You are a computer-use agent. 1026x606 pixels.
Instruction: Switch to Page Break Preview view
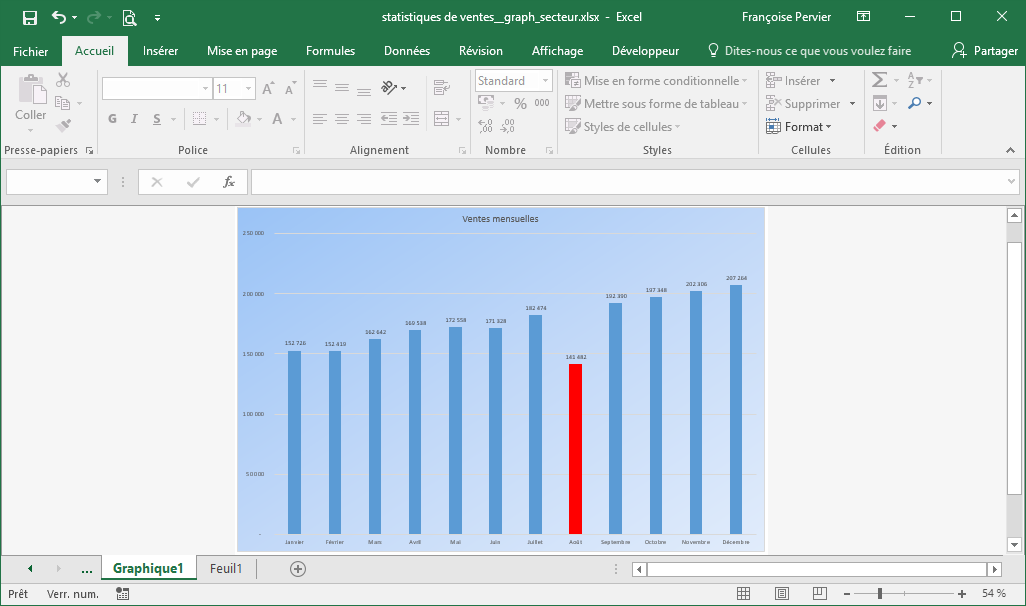point(819,594)
